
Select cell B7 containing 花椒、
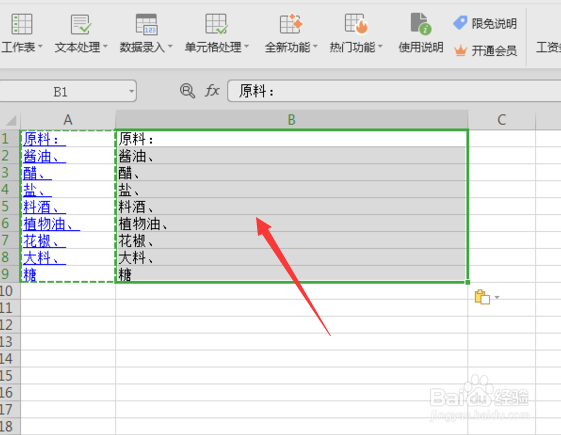(x=292, y=240)
